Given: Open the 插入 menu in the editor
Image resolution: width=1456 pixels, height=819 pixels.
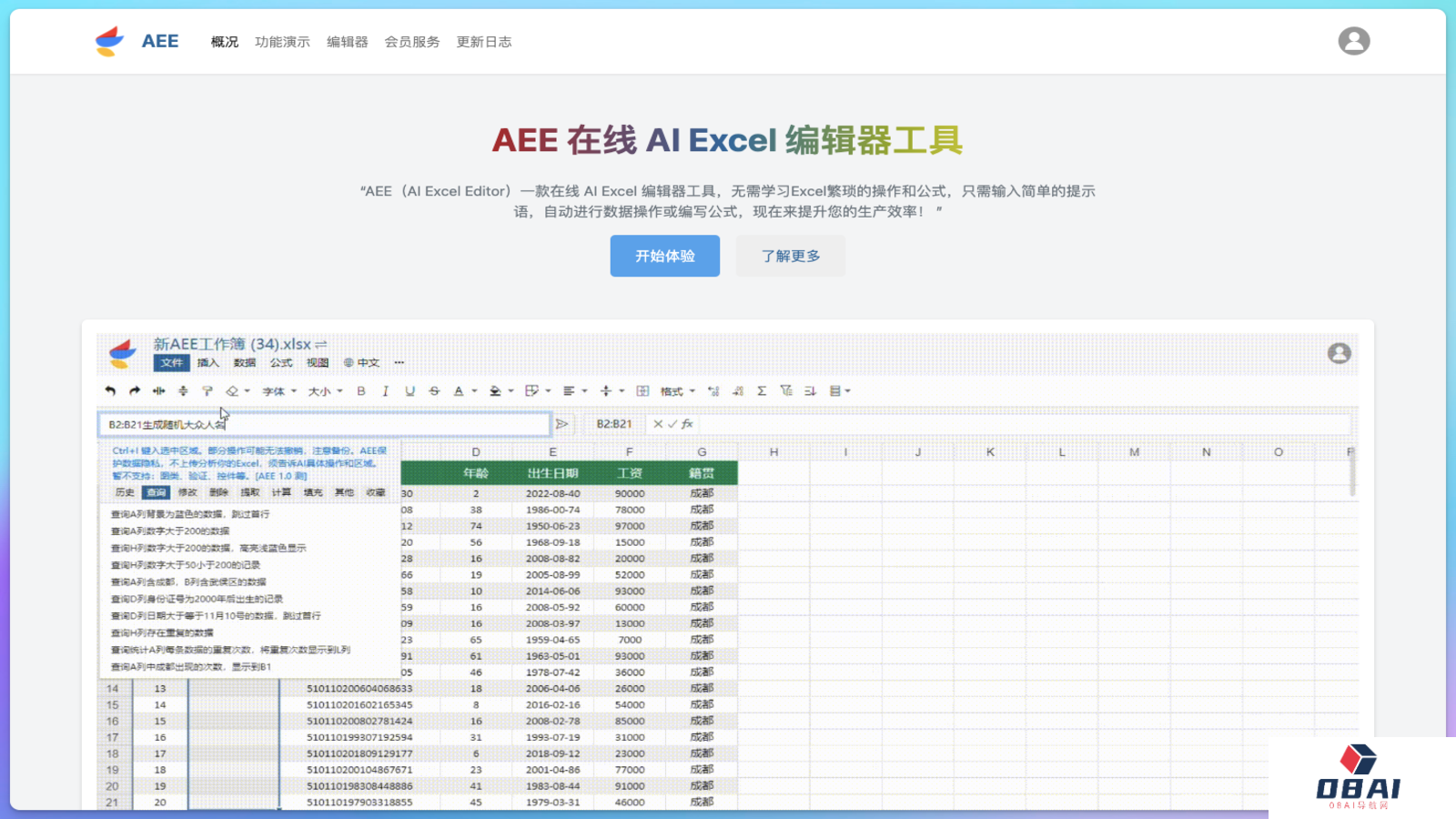Looking at the screenshot, I should pos(207,362).
